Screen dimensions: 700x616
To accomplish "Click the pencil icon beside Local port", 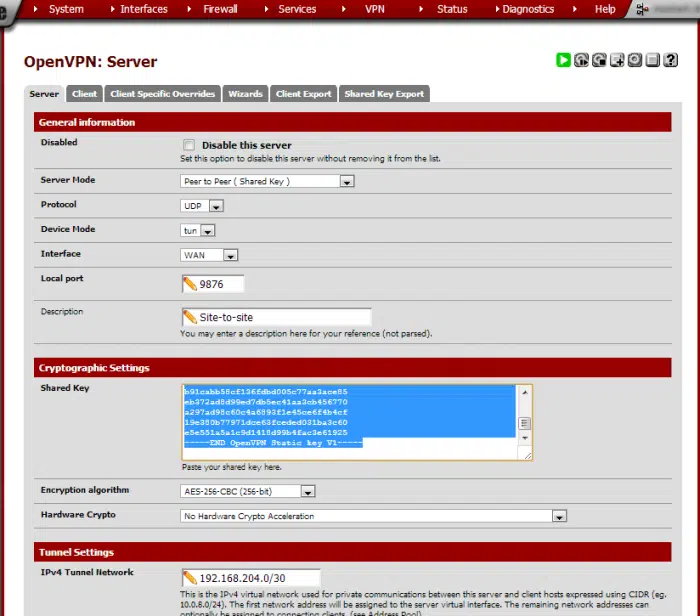I will coord(189,284).
